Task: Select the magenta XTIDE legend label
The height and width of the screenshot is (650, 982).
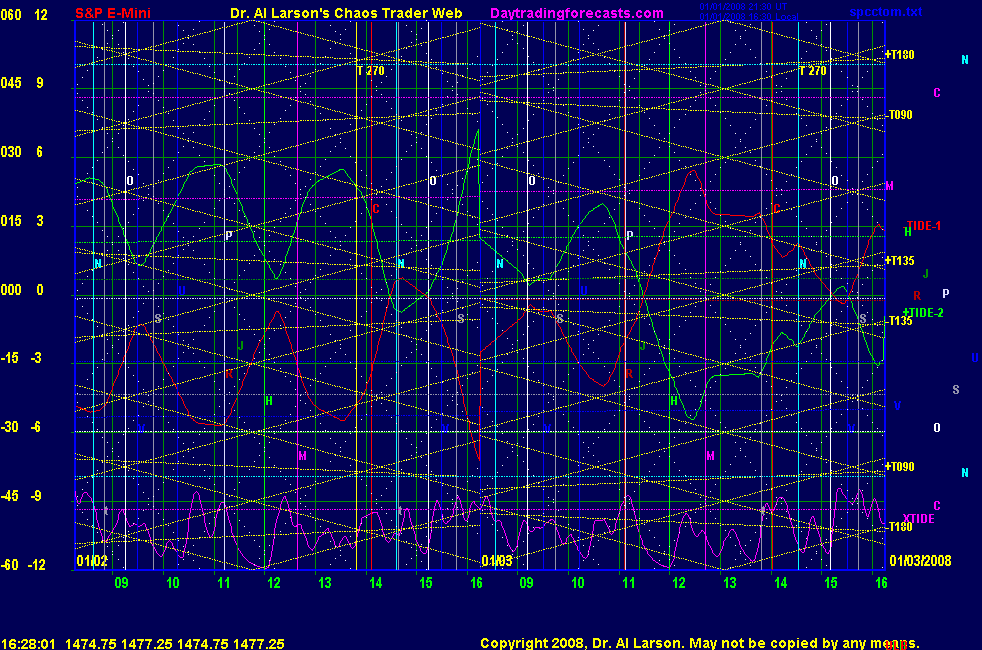Action: (x=918, y=518)
